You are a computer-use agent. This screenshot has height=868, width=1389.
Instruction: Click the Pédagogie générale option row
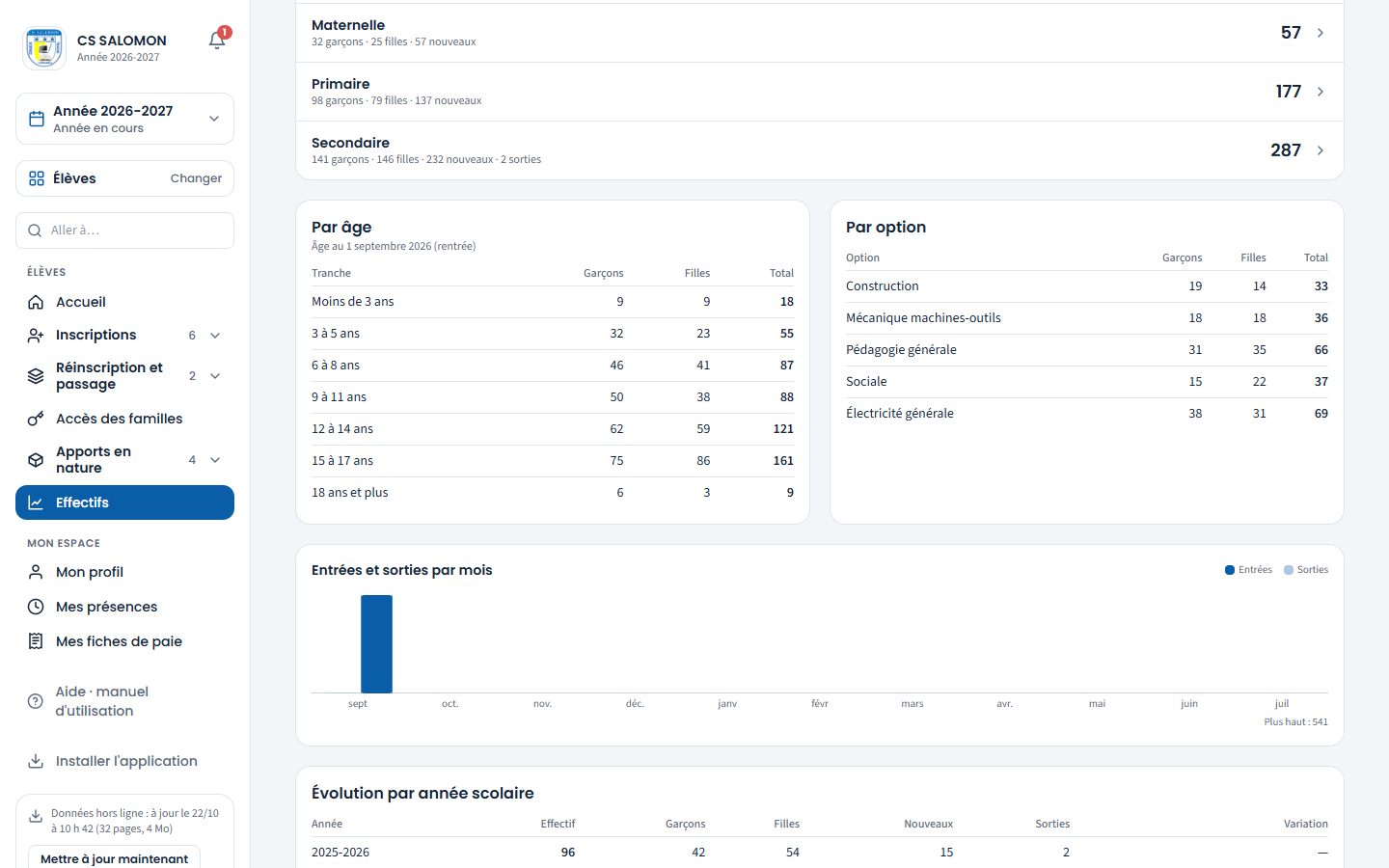coord(1087,350)
